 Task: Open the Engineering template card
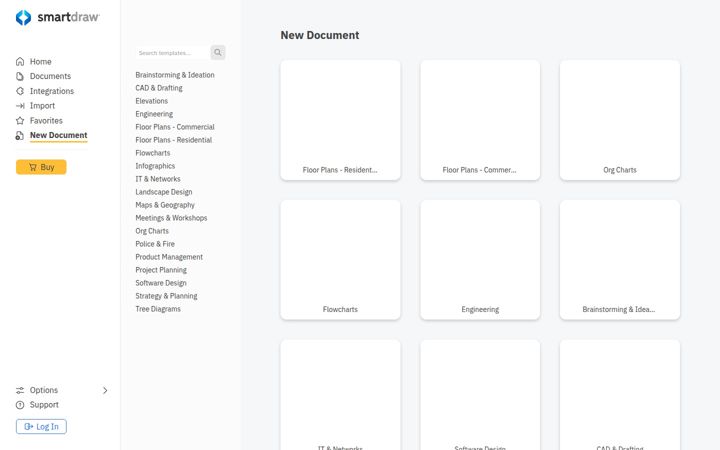[480, 259]
